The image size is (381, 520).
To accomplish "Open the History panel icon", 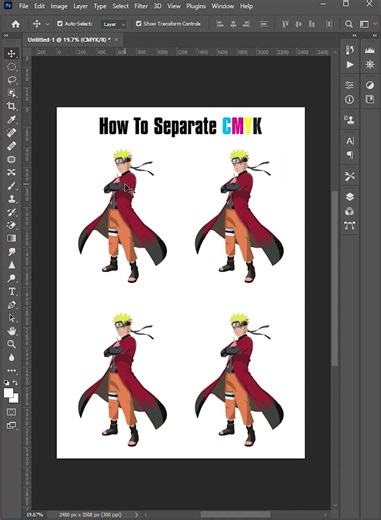I will 350,50.
